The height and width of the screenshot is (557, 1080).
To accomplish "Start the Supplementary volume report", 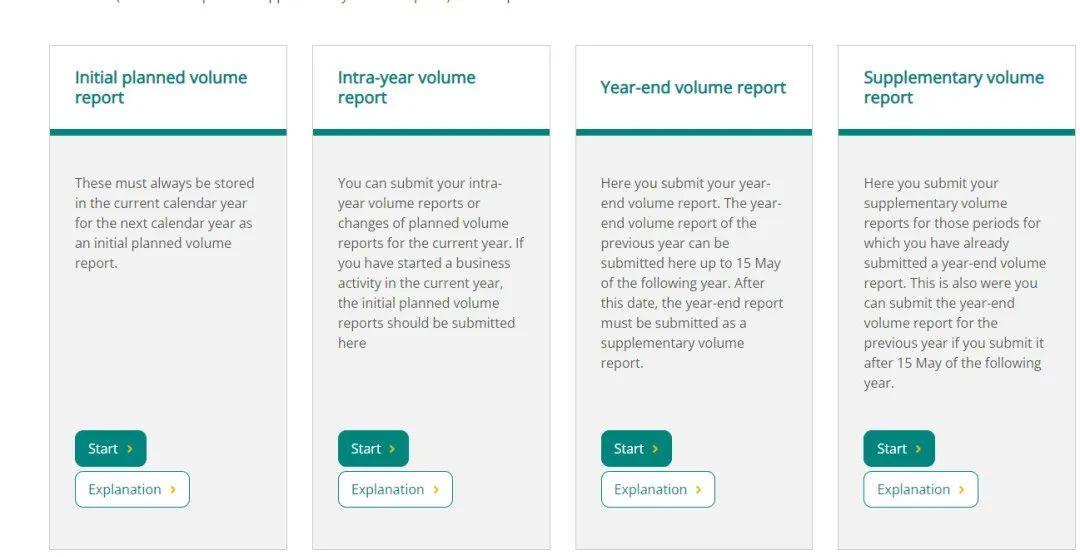I will [x=899, y=449].
